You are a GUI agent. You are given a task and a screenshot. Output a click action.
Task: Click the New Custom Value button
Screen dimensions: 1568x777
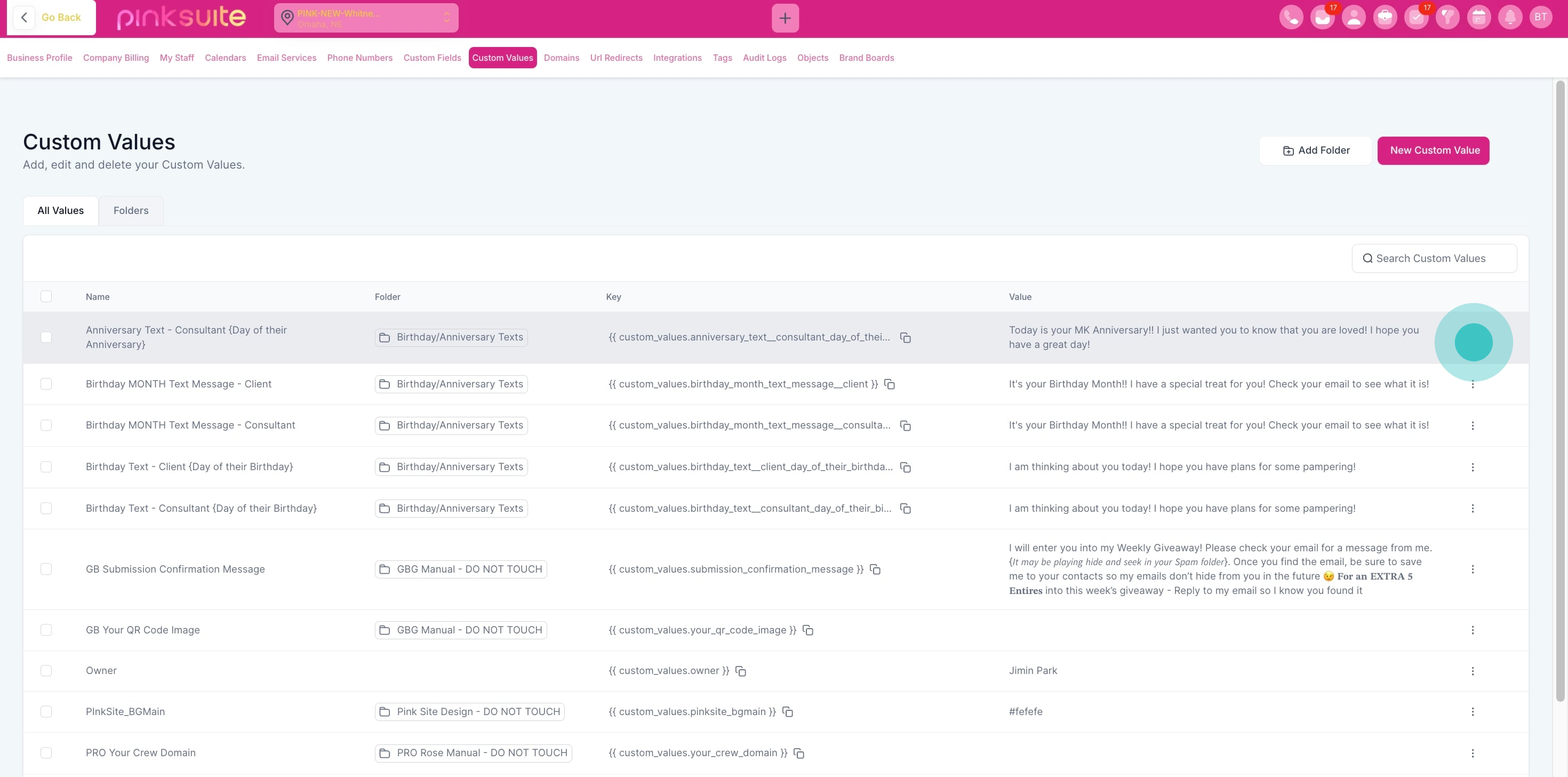coord(1434,150)
